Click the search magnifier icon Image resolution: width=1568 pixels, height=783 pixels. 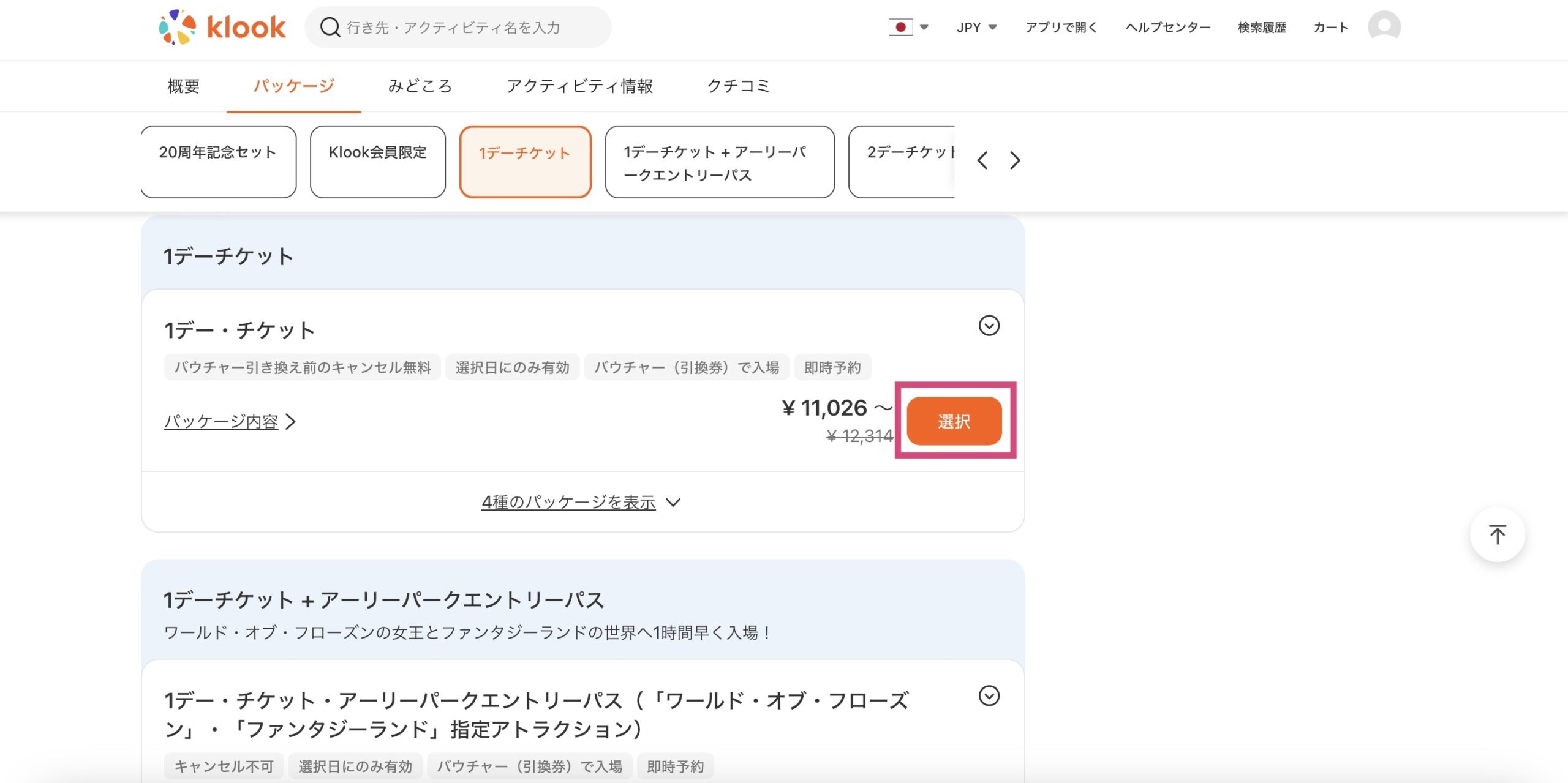[x=330, y=27]
